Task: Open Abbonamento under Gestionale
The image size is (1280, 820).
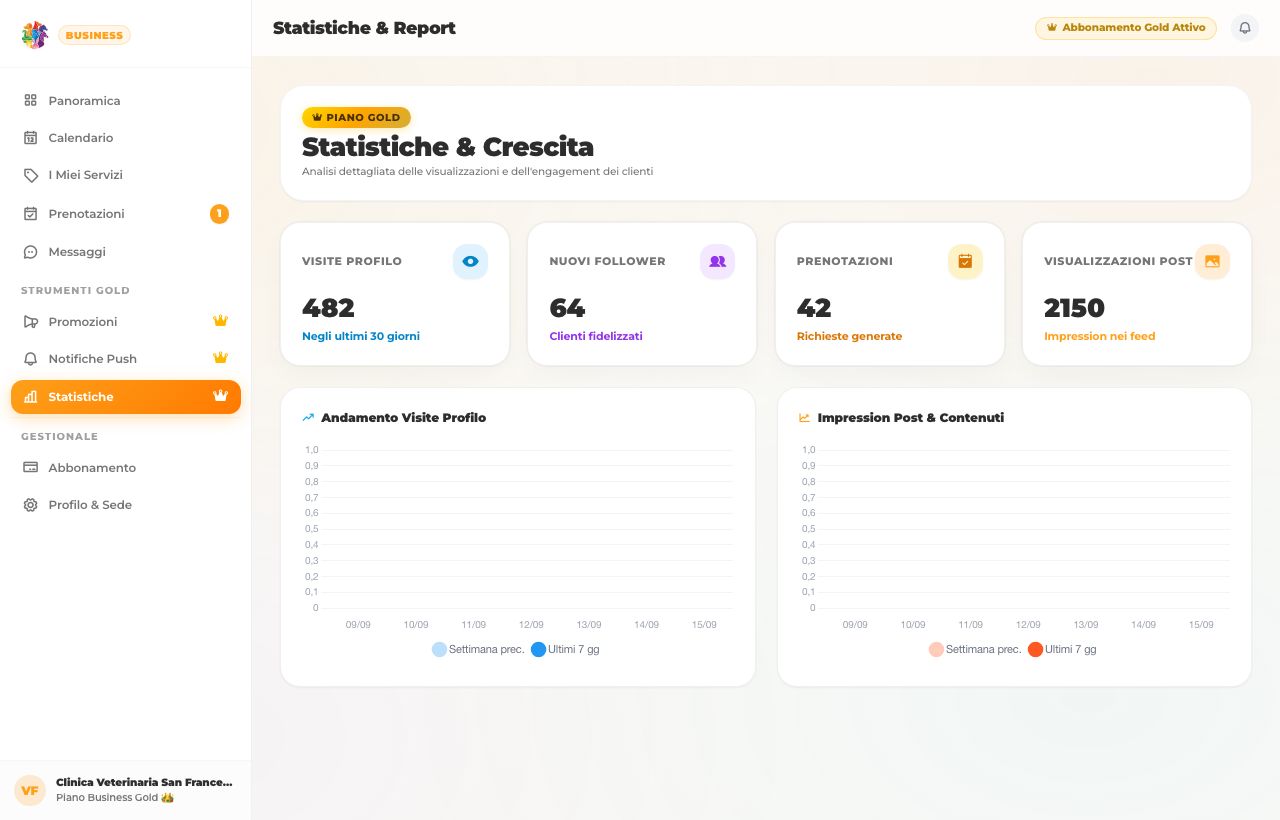Action: click(x=126, y=468)
